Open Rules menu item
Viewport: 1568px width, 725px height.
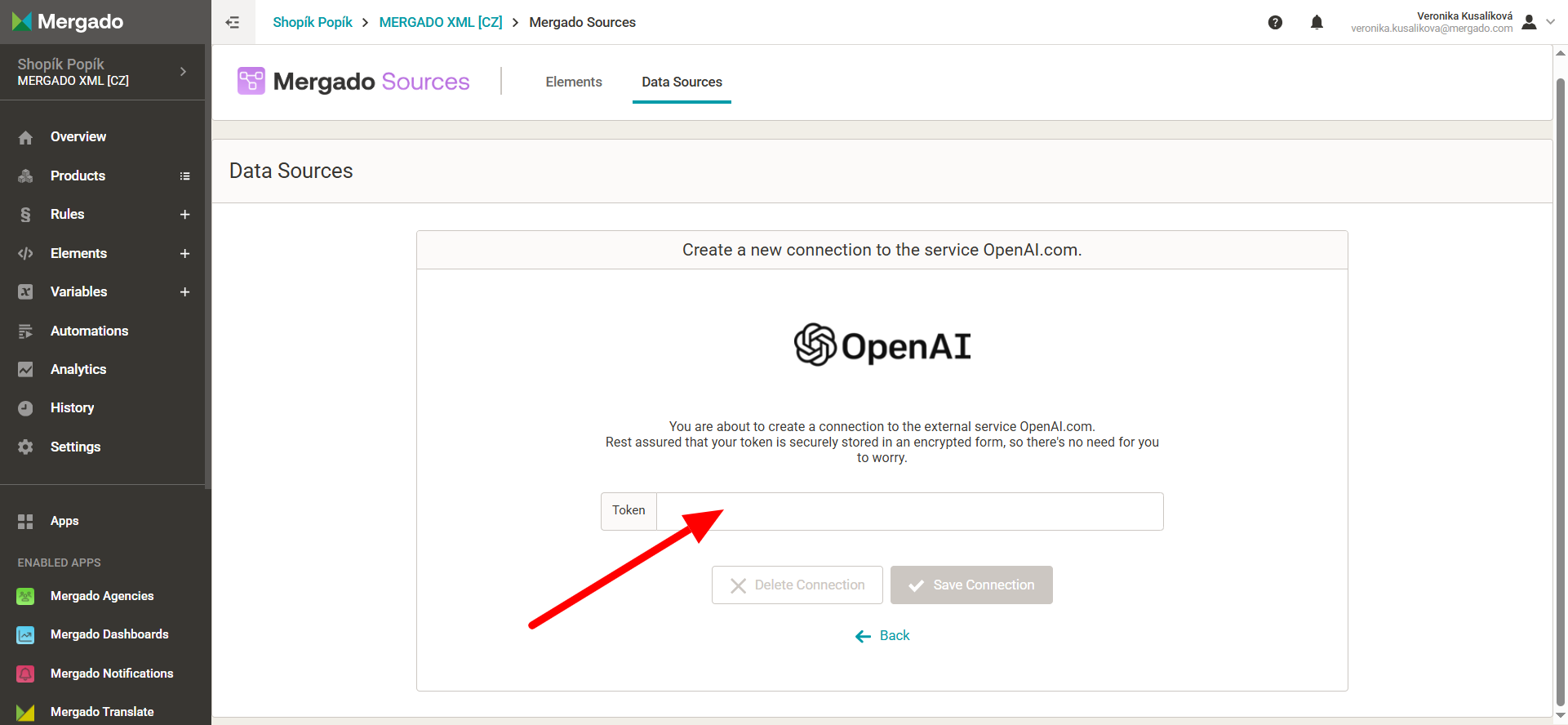(x=67, y=214)
